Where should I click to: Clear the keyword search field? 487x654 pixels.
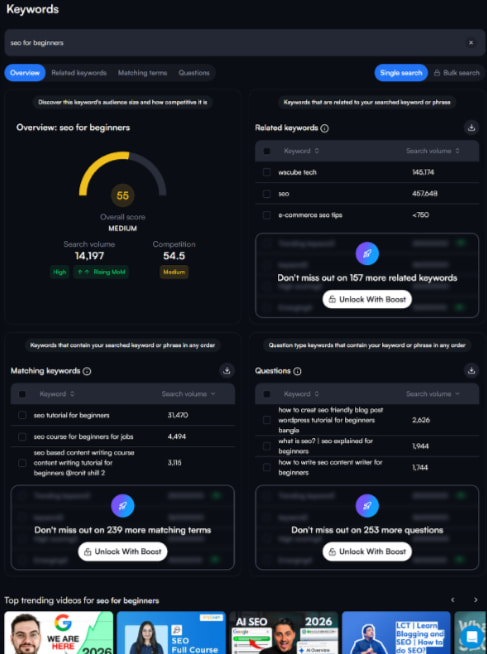tap(471, 43)
